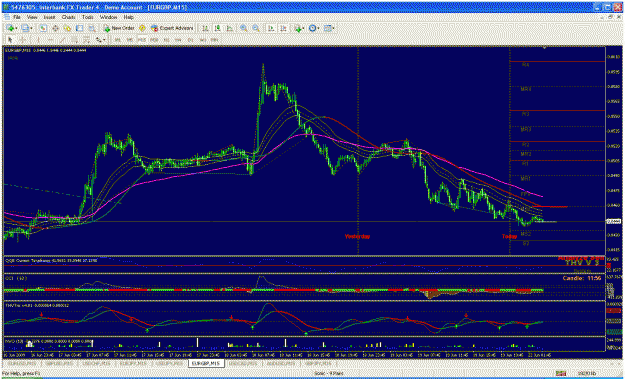Image resolution: width=625 pixels, height=379 pixels.
Task: Switch chart to M1 timeframe
Action: (118, 40)
